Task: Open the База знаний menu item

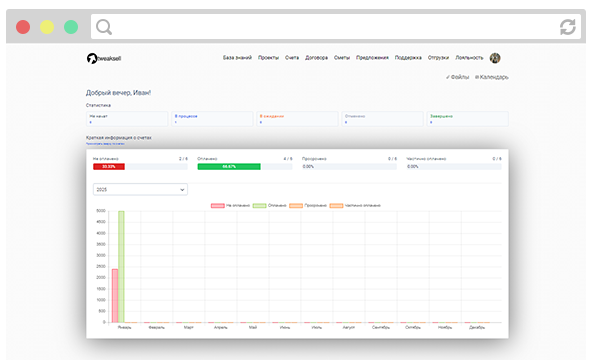Action: coord(237,58)
